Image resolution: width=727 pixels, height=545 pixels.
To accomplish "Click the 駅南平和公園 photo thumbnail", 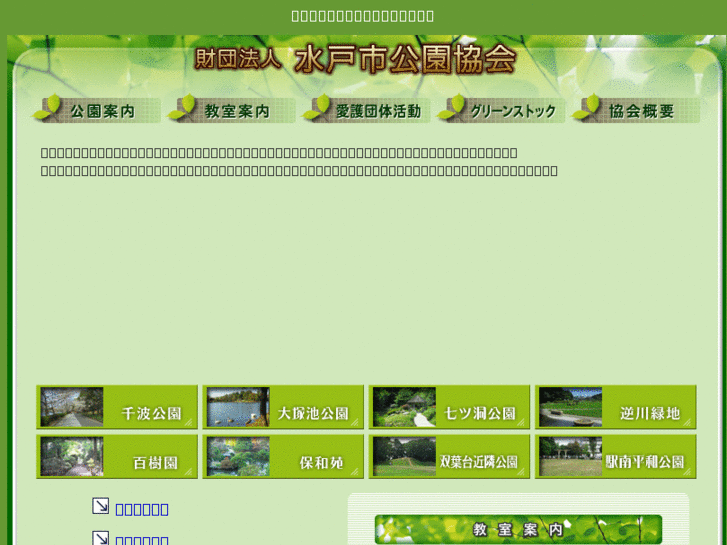I will pos(570,456).
